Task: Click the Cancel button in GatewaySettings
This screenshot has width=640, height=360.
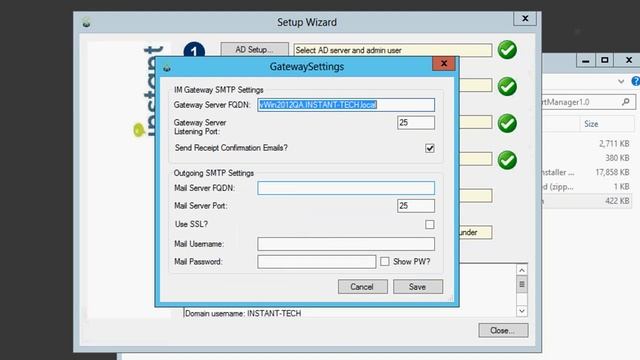Action: 362,287
